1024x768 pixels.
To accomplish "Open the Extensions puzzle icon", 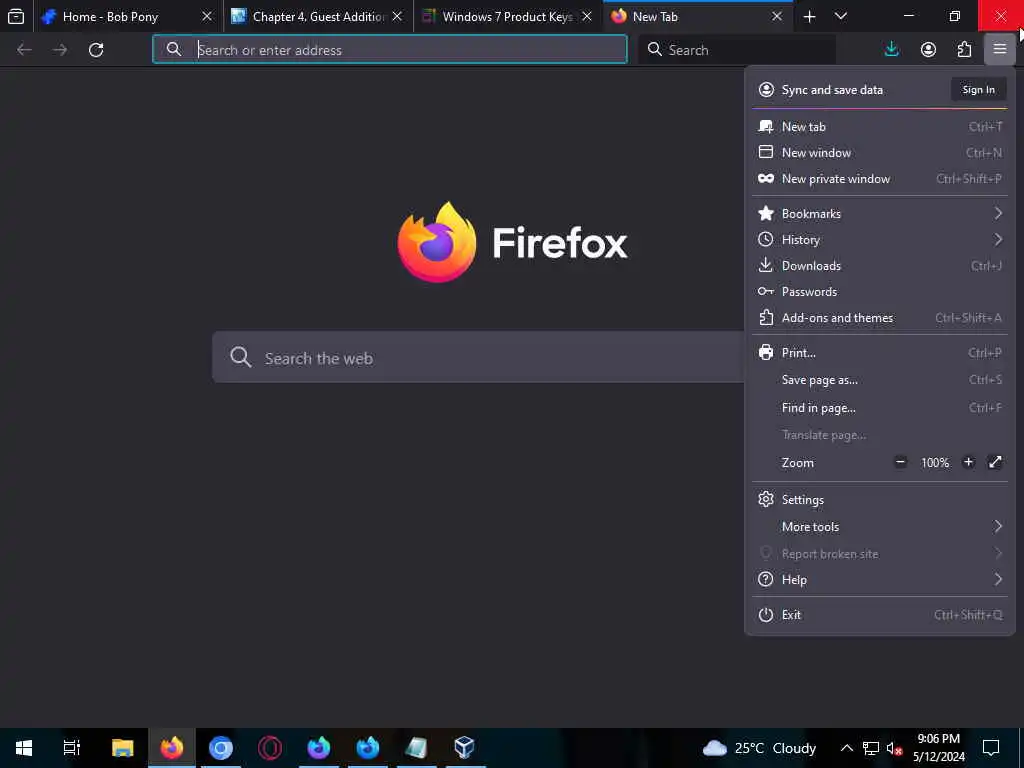I will 964,50.
